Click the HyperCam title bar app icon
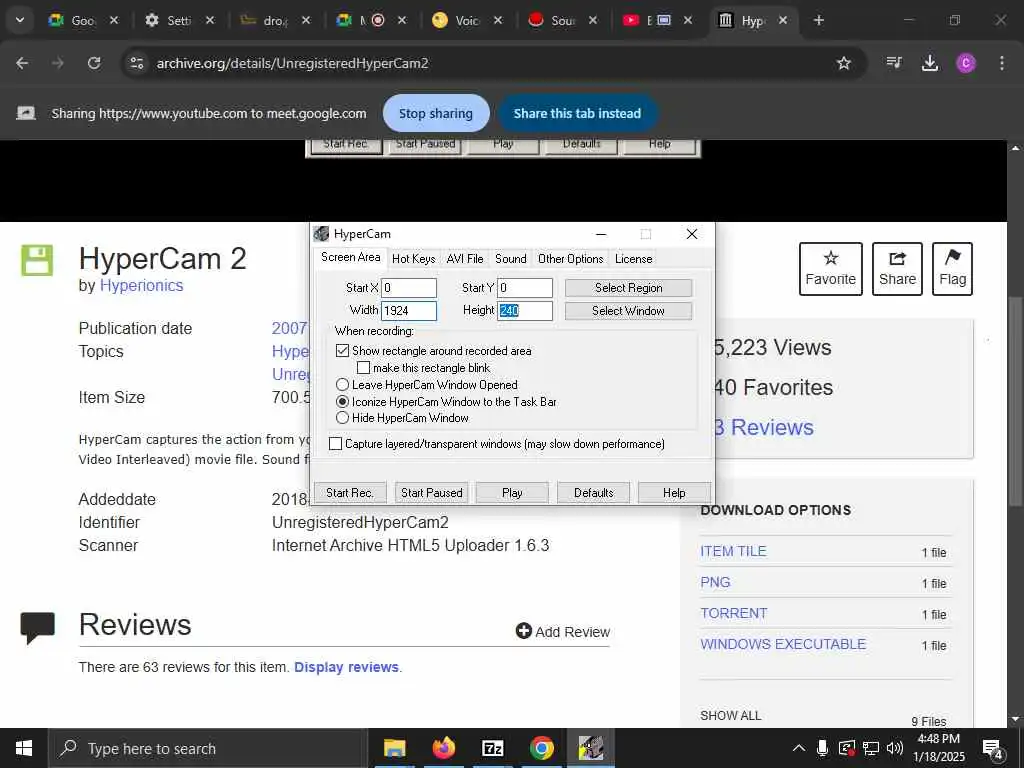Image resolution: width=1024 pixels, height=768 pixels. (x=321, y=234)
